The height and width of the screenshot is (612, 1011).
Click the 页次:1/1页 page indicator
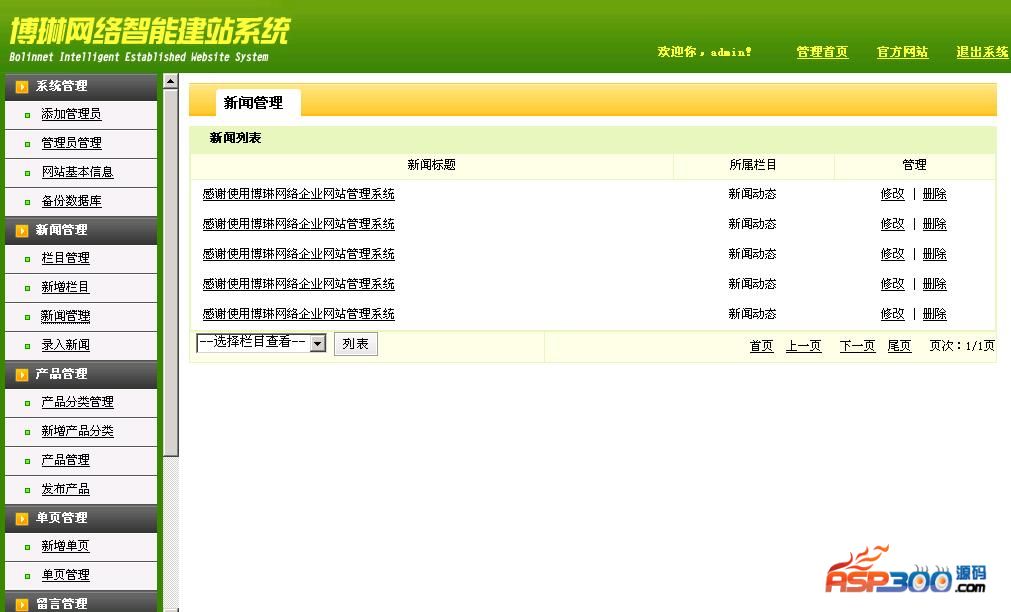(x=961, y=346)
